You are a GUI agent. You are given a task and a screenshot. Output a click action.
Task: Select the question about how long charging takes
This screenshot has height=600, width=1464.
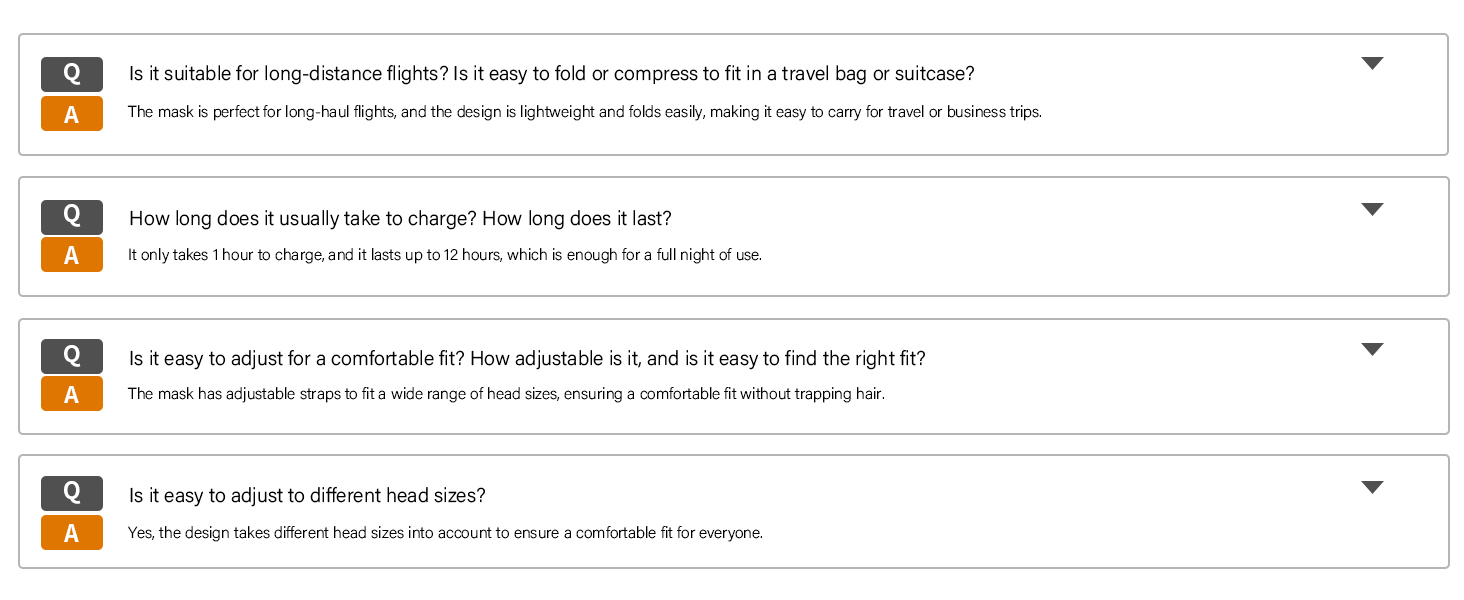[400, 219]
